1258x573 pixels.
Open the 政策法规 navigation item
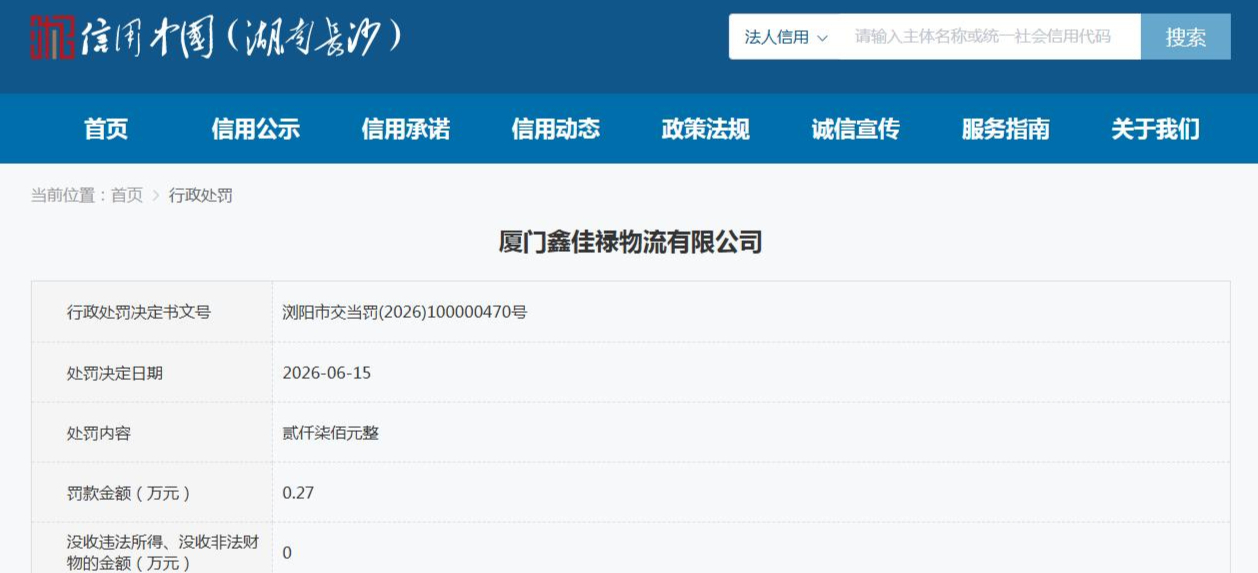click(706, 129)
